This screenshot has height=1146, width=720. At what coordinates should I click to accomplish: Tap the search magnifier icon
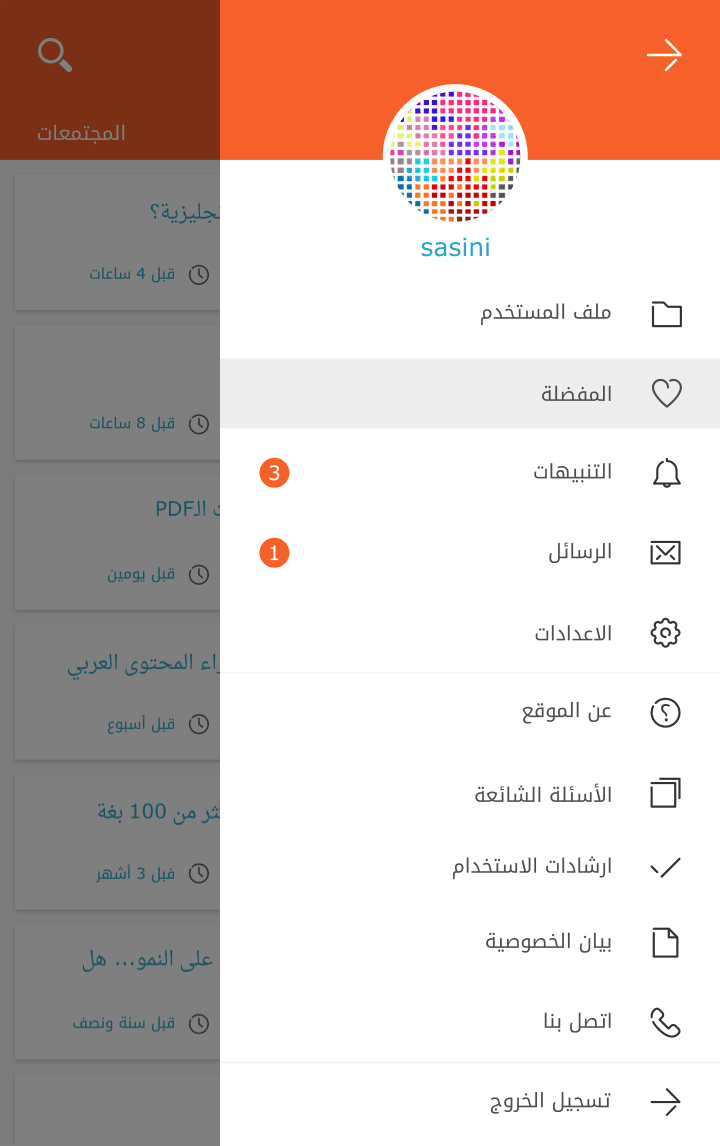click(x=55, y=54)
